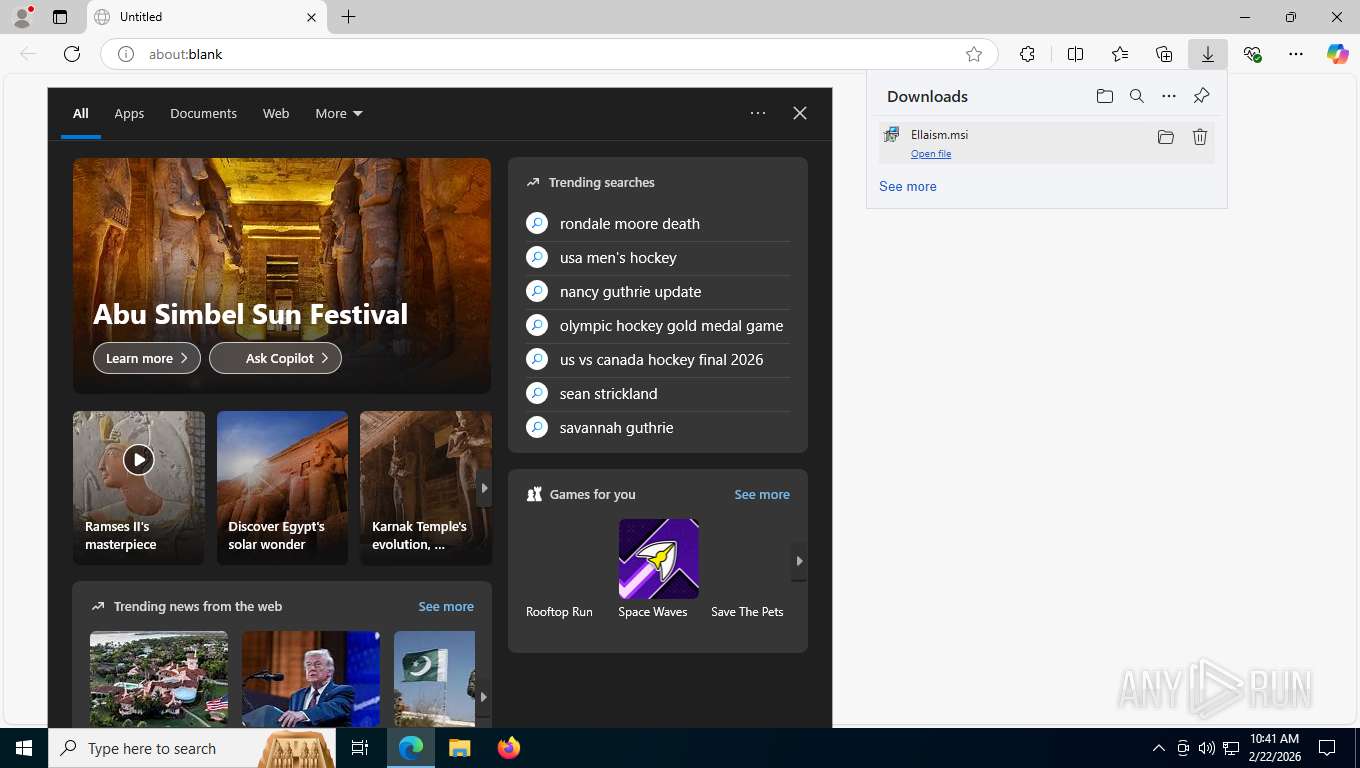
Task: Toggle Split screen icon
Action: pos(1075,54)
